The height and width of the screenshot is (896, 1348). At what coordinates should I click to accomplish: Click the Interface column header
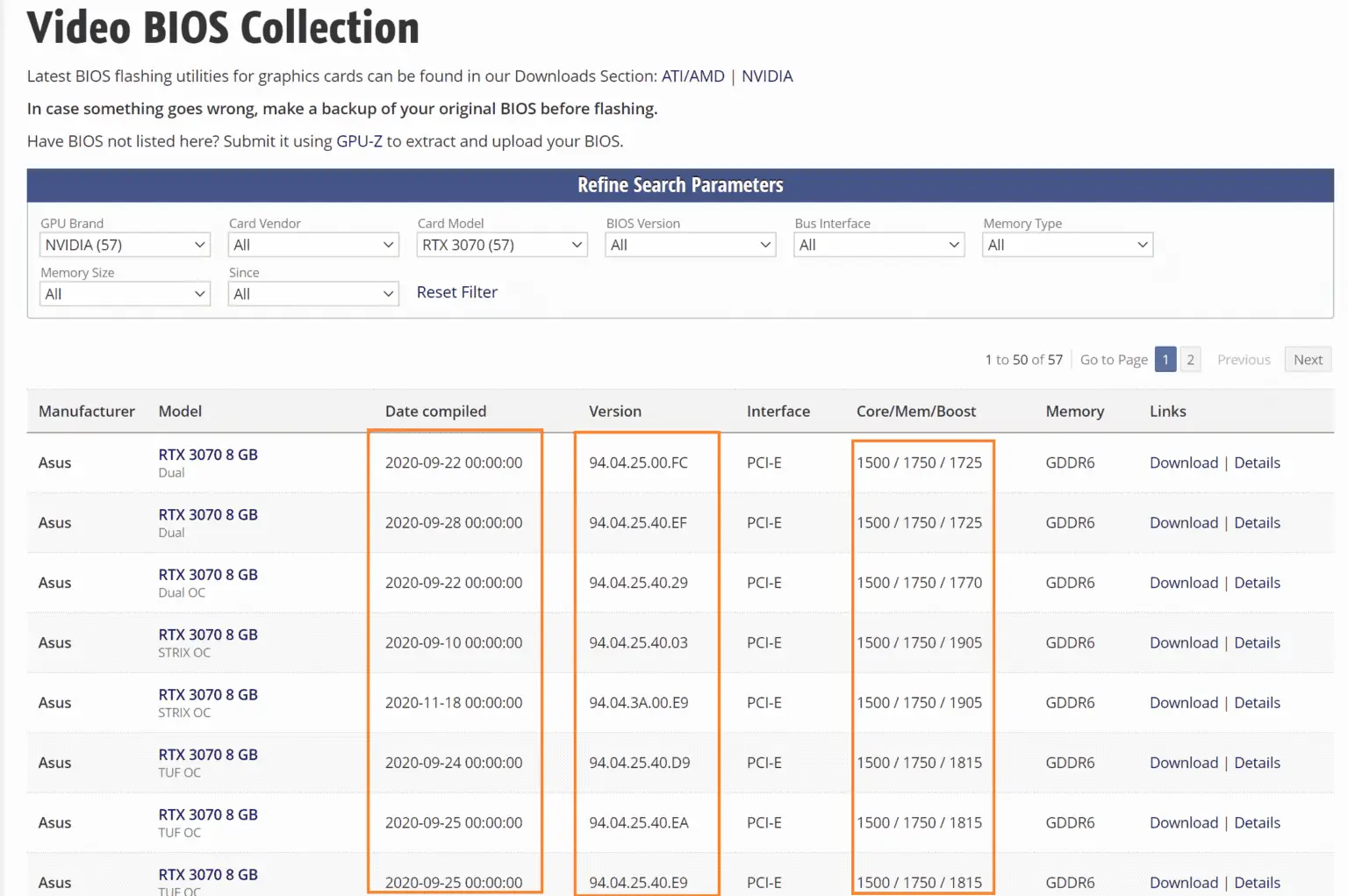tap(778, 412)
